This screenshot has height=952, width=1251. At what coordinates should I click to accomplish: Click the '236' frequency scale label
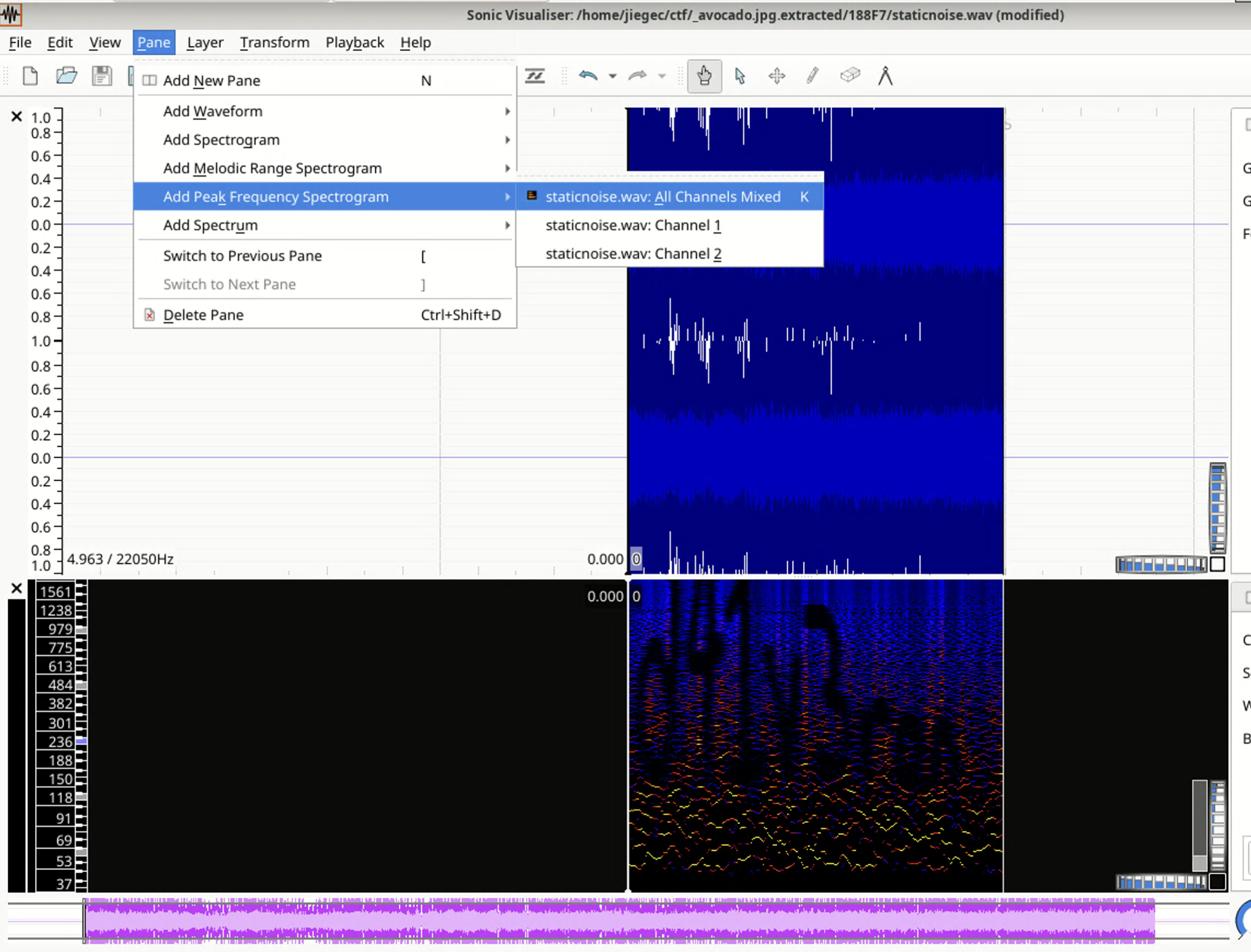click(60, 742)
